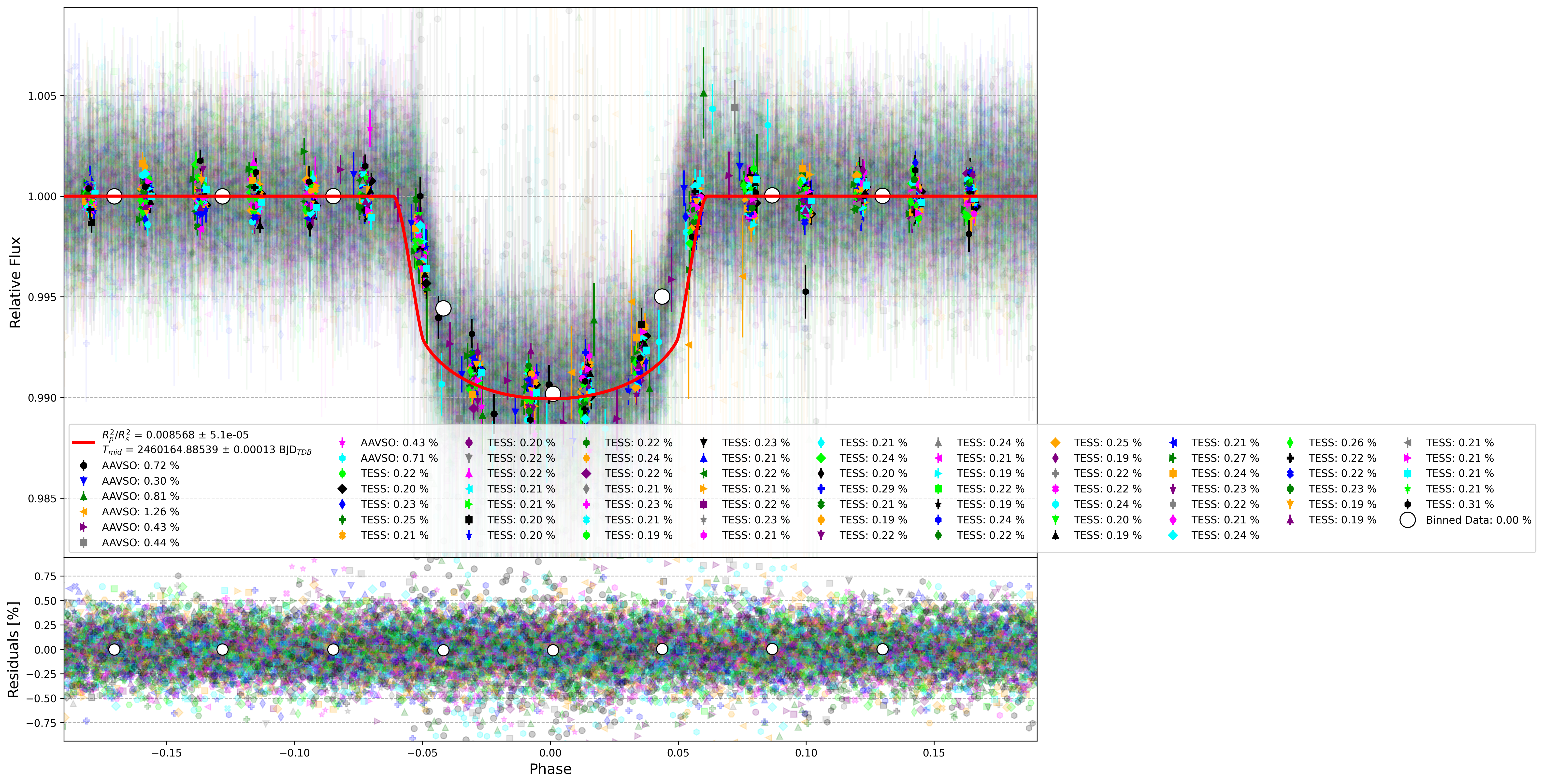Click legend entry 'TESS: 0.27 %'
Viewport: 1543px width, 784px height.
[1225, 458]
